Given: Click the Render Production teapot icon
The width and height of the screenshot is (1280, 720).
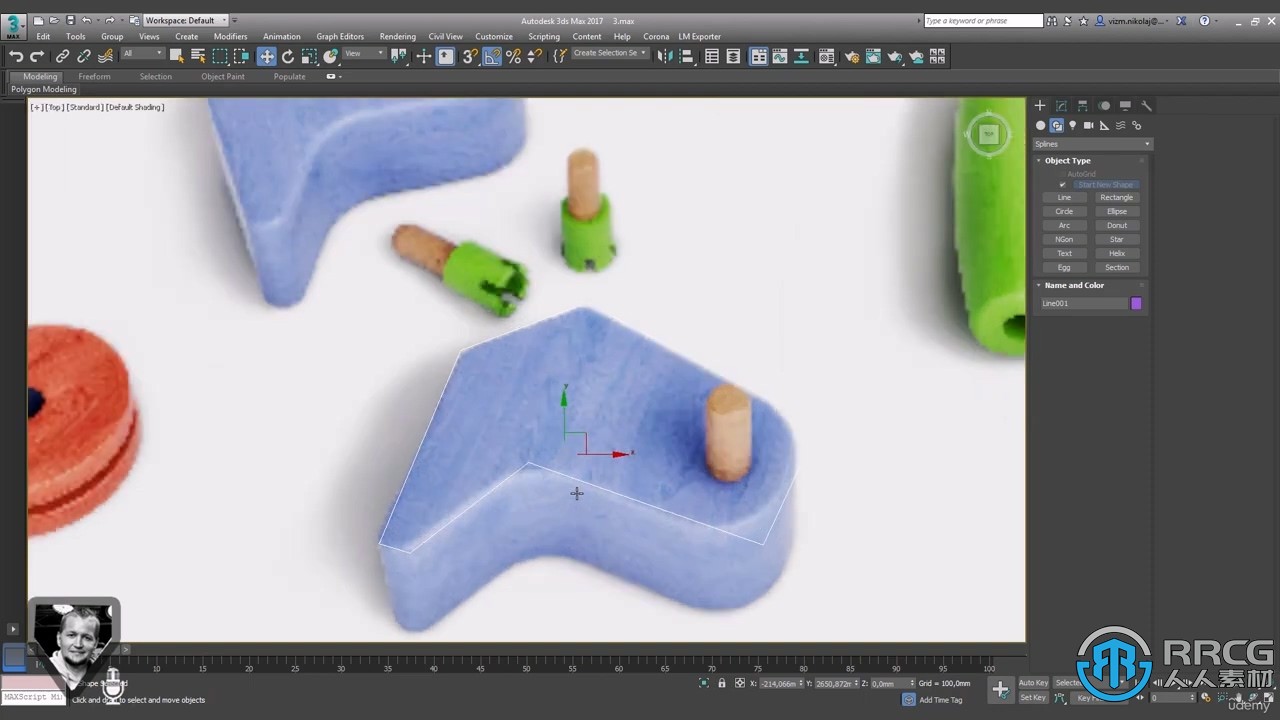Looking at the screenshot, I should click(895, 57).
